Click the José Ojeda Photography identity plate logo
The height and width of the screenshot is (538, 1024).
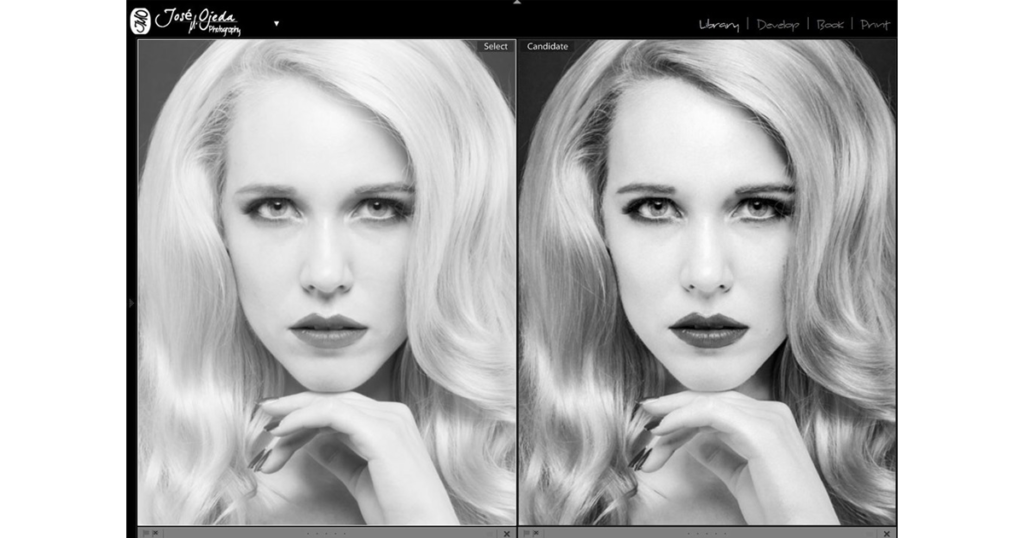187,21
